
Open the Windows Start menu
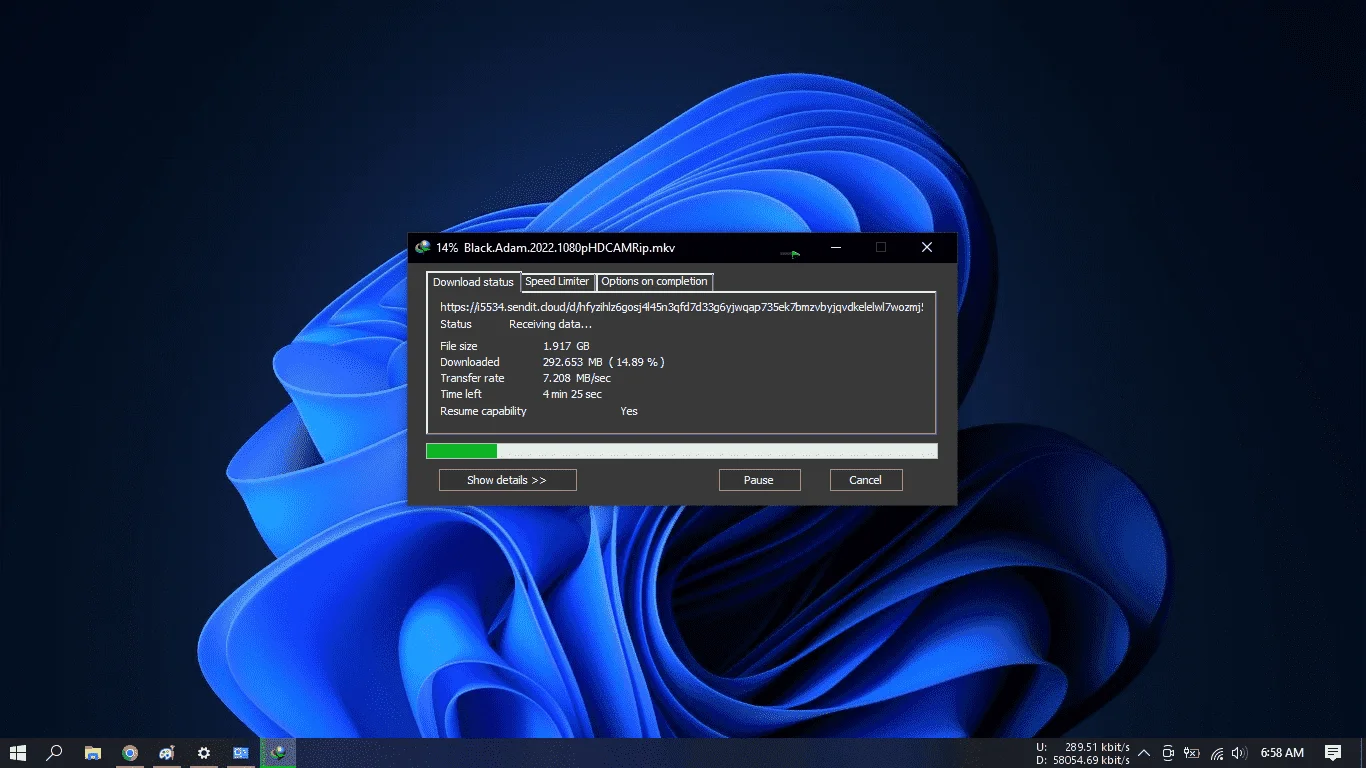17,753
